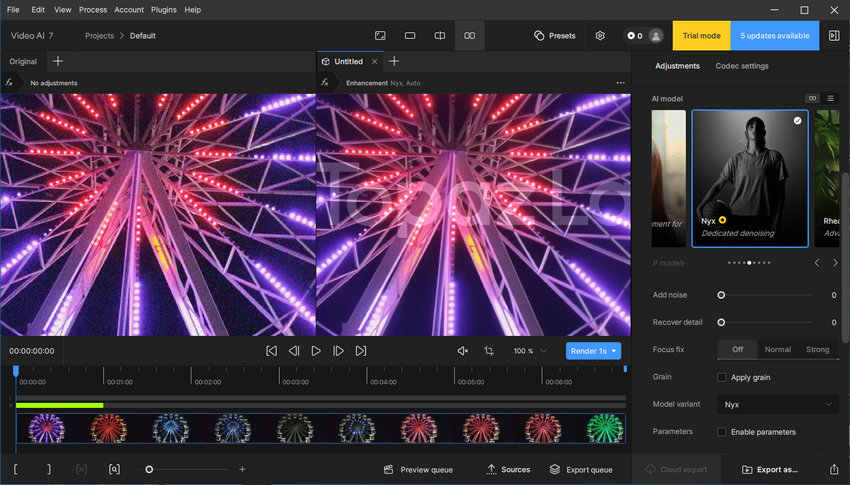The width and height of the screenshot is (850, 485).
Task: Check the Enable parameters box
Action: (722, 432)
